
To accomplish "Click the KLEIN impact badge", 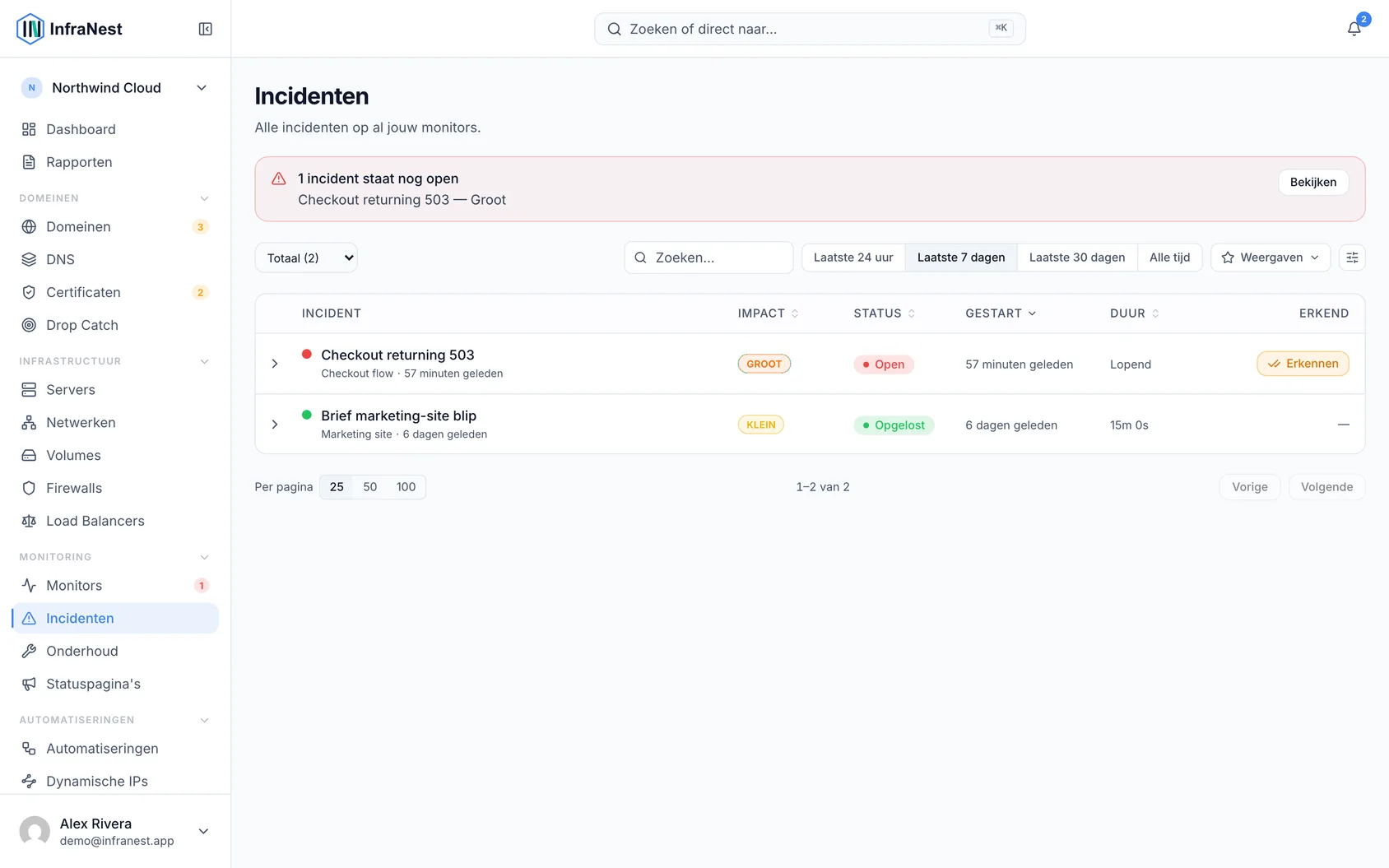I will coord(761,425).
